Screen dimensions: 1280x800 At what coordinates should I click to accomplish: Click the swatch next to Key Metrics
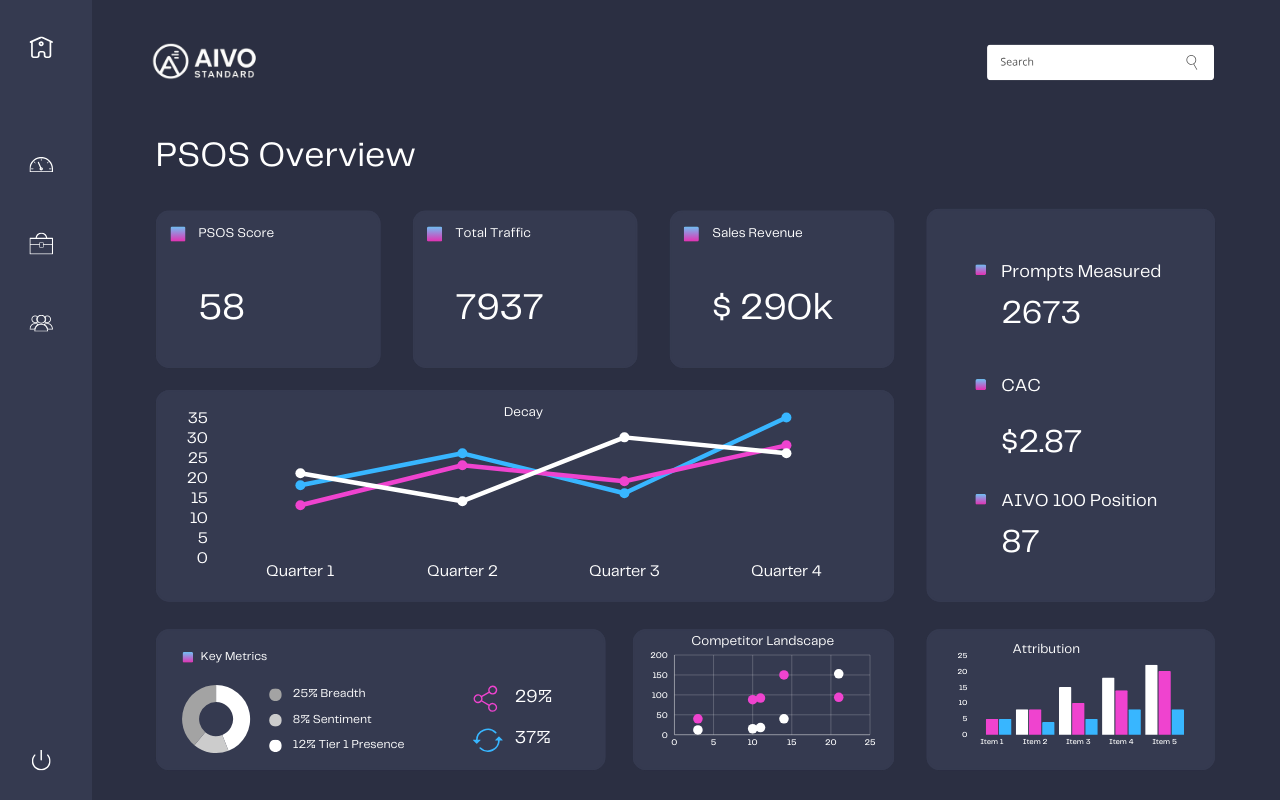click(186, 656)
